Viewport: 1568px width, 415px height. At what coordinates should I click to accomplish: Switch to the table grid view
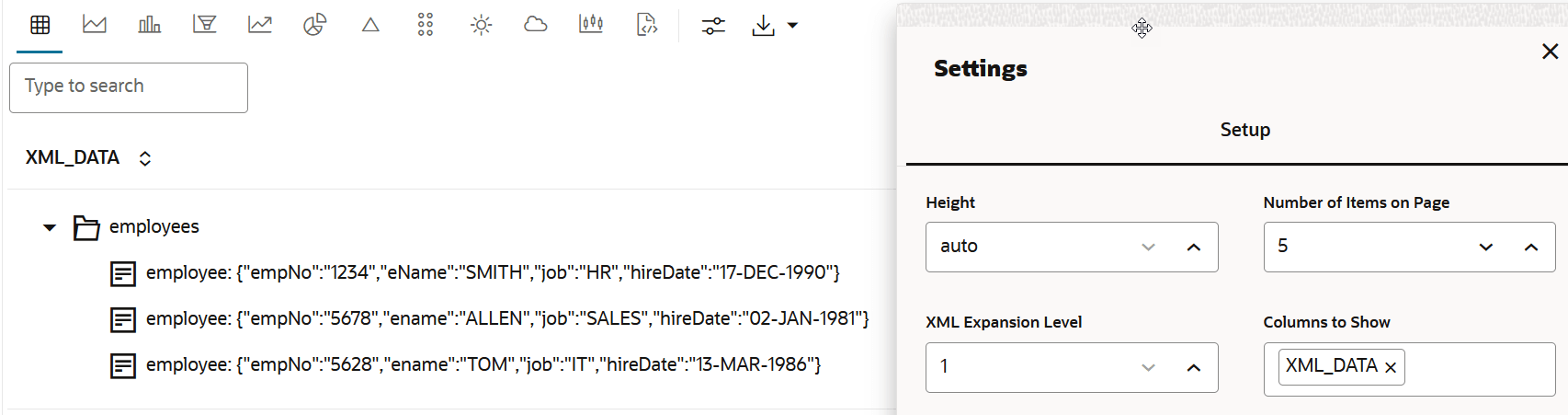point(40,25)
